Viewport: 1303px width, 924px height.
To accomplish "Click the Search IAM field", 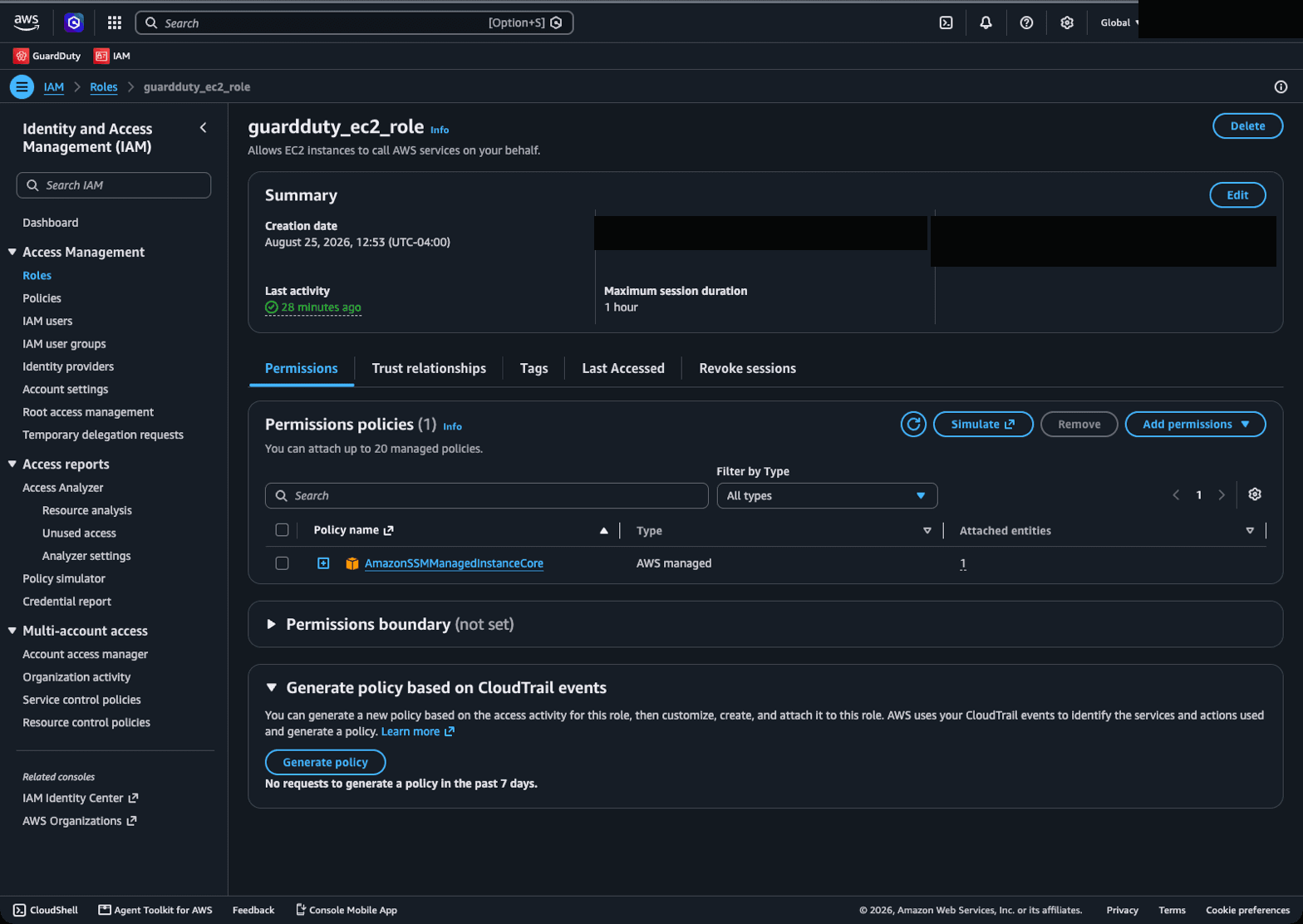I will [114, 185].
